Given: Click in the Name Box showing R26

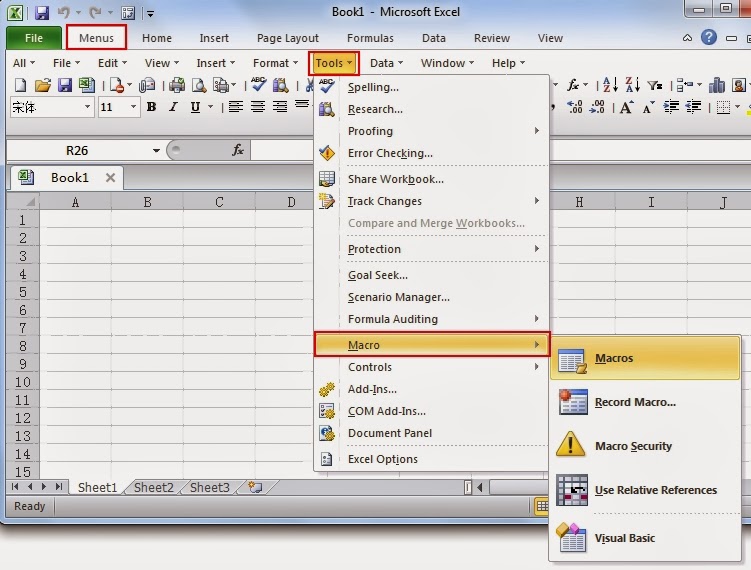Looking at the screenshot, I should coord(77,151).
